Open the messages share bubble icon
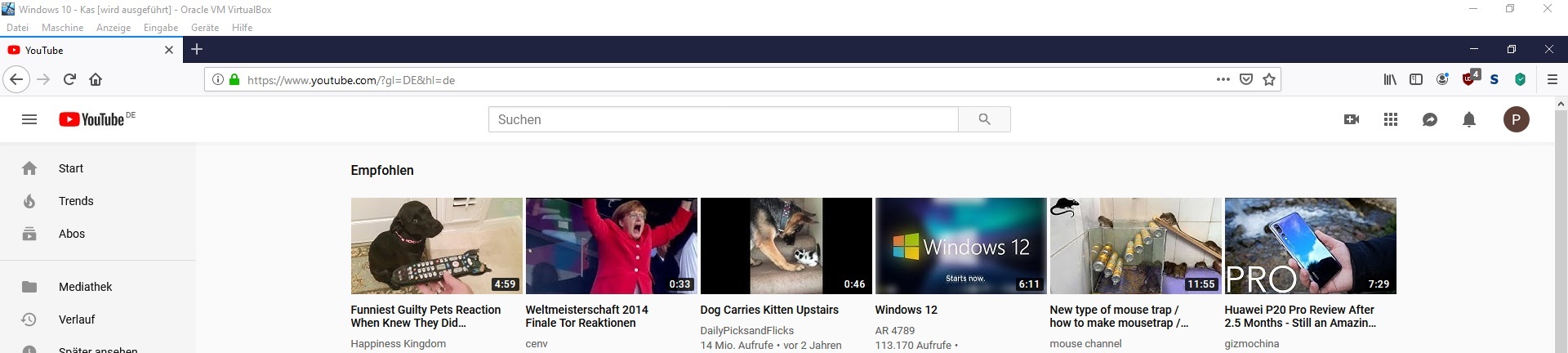 1430,119
